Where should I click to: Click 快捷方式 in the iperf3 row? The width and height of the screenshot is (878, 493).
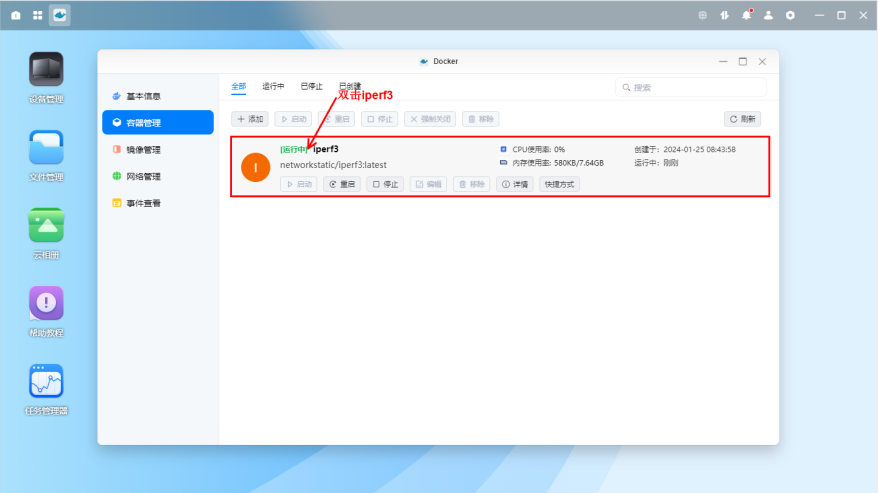[559, 184]
